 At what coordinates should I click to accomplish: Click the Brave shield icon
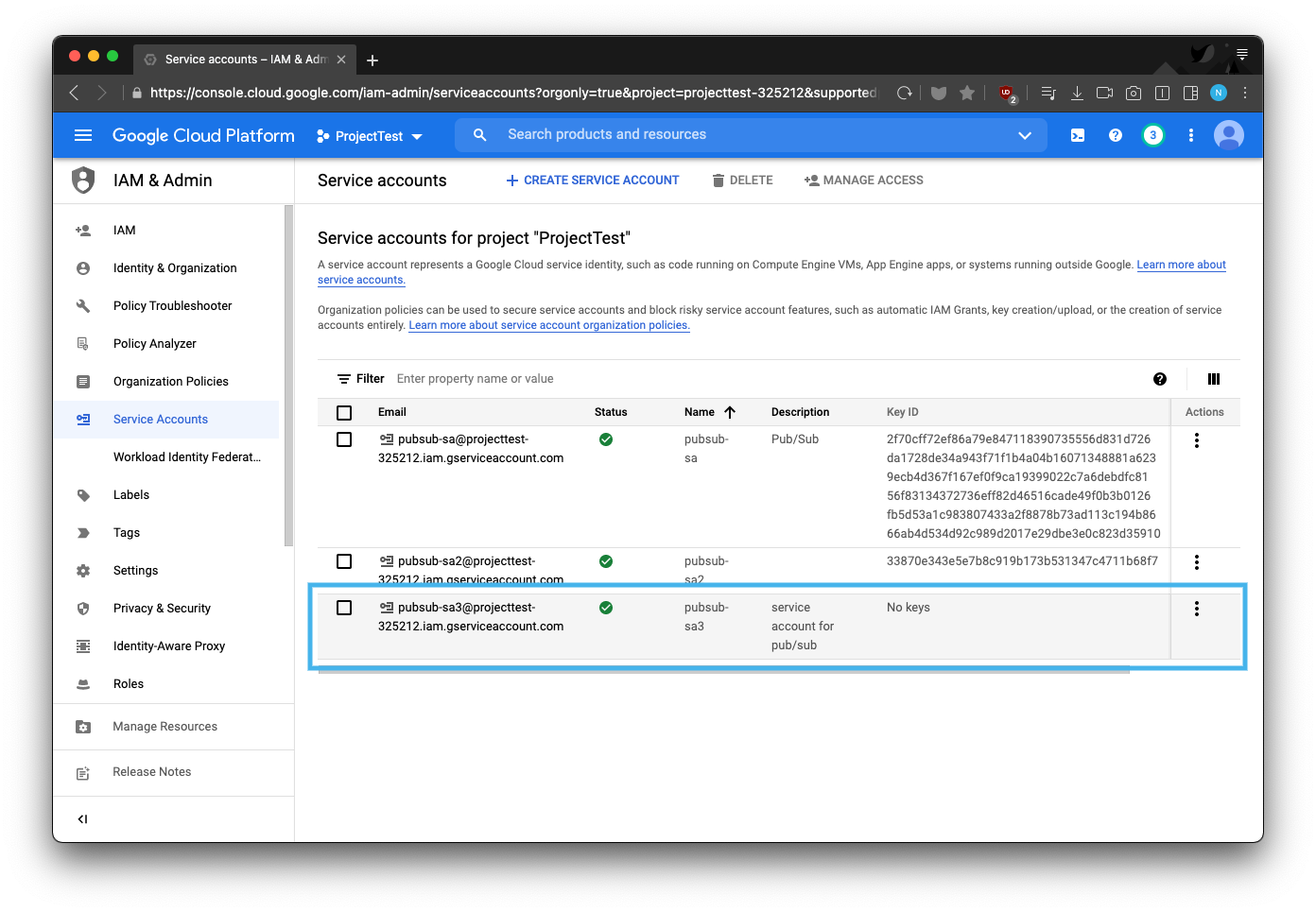point(939,93)
